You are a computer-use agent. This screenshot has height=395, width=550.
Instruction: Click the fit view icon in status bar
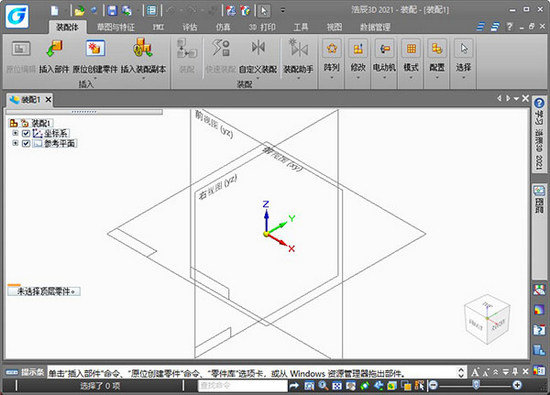[337, 386]
